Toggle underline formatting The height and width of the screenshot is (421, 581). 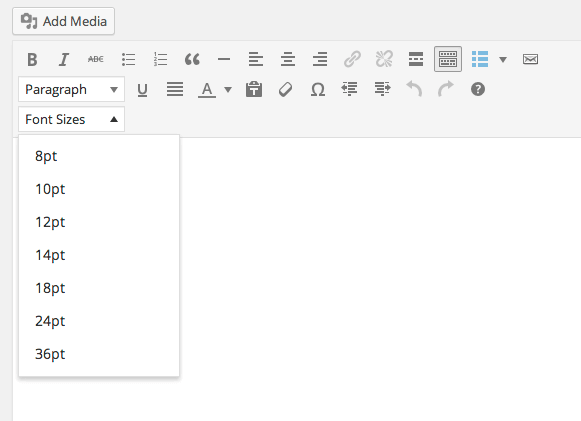(x=142, y=89)
